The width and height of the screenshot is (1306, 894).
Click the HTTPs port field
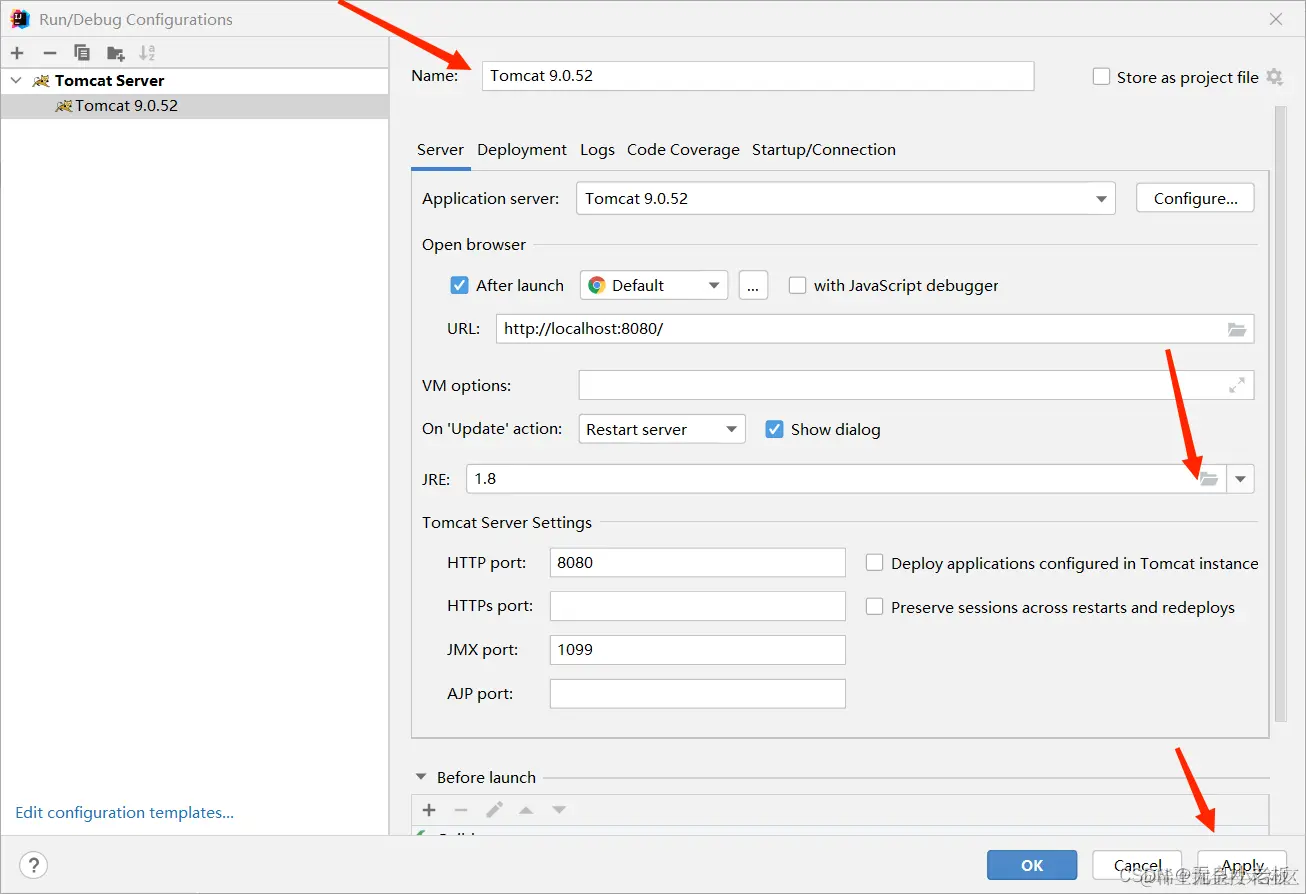[x=698, y=606]
